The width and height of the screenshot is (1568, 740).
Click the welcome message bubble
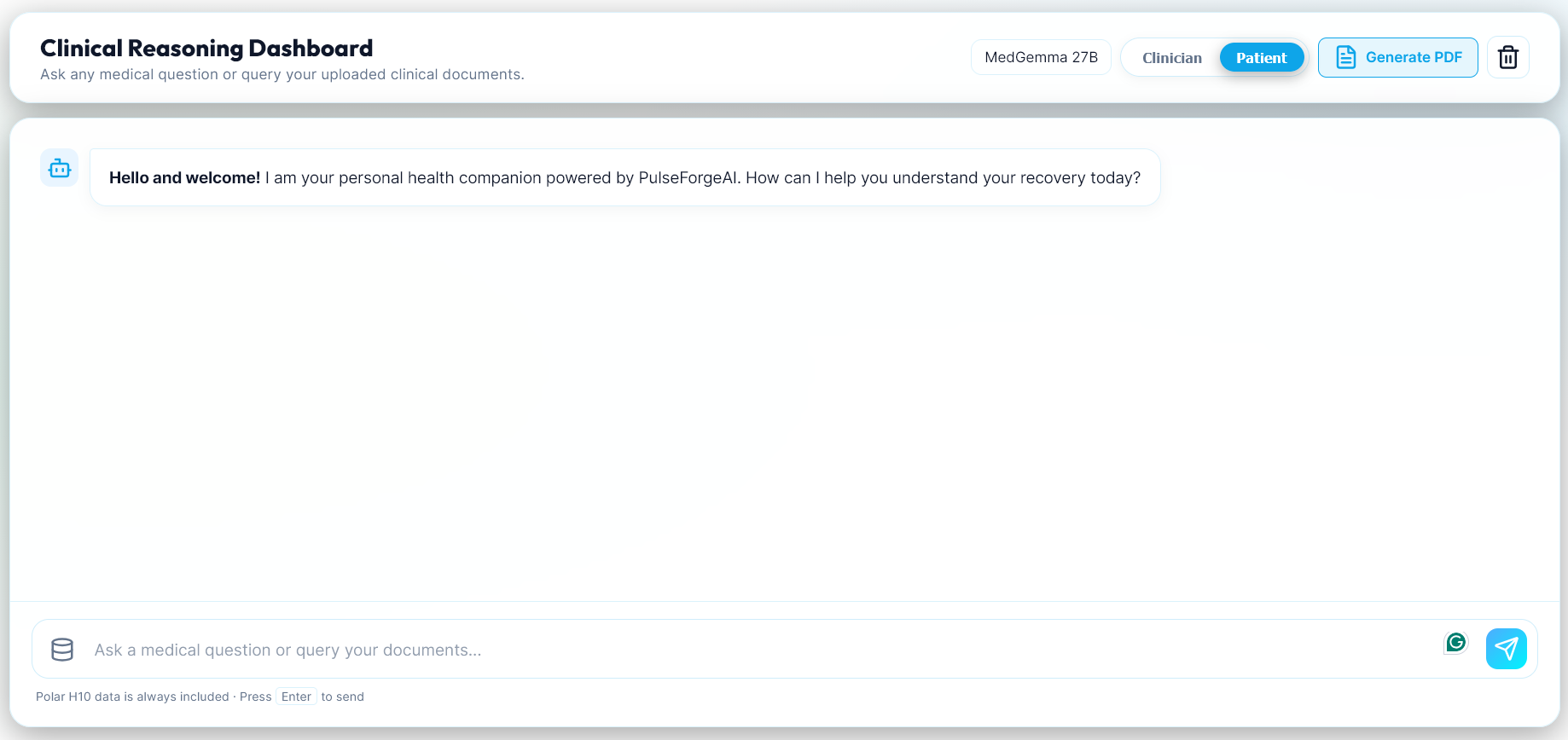coord(624,177)
